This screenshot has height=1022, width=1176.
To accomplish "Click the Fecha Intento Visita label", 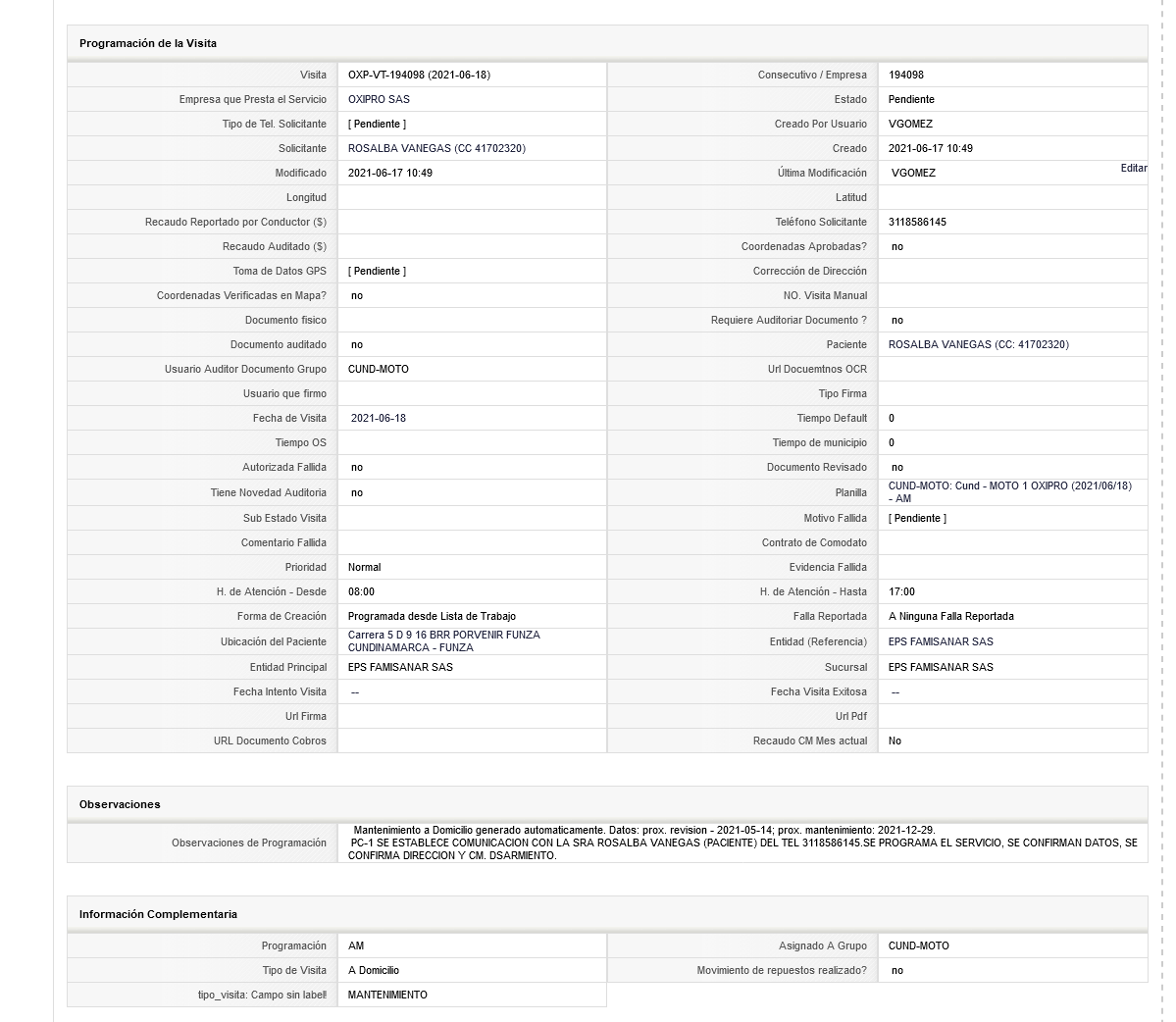I will 280,692.
